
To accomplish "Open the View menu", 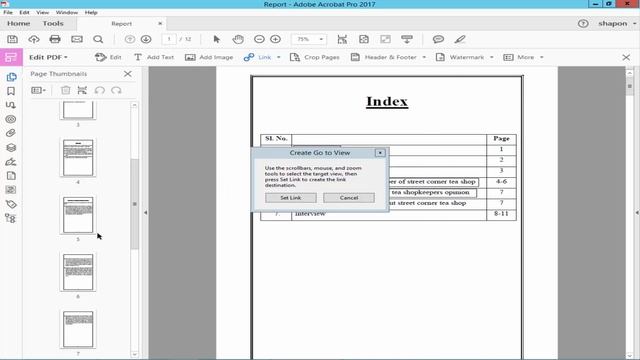I will pos(42,12).
